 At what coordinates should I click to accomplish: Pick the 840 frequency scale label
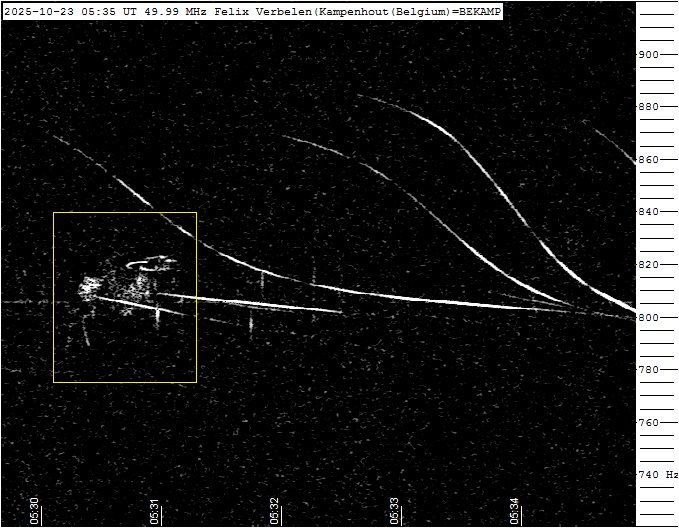pos(649,212)
